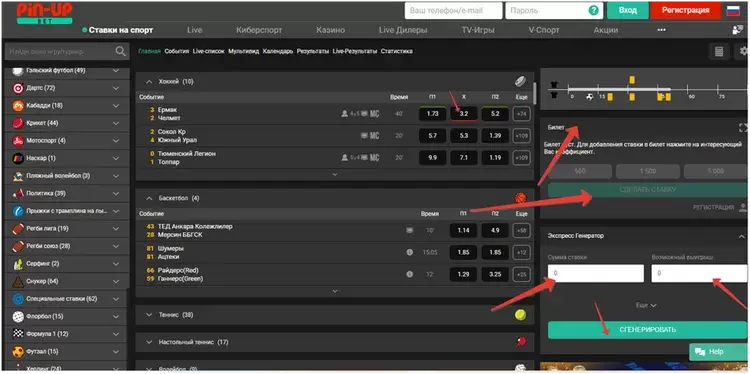
Task: Expand the Теннис (38) section
Action: coord(149,315)
